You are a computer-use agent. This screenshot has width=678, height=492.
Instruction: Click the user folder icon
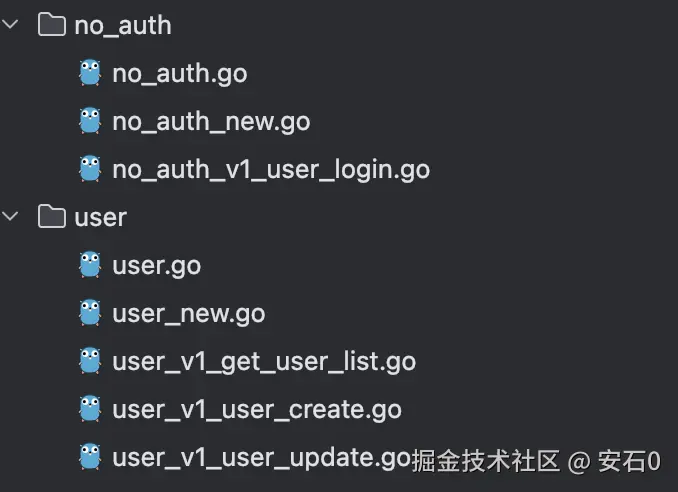coord(51,216)
